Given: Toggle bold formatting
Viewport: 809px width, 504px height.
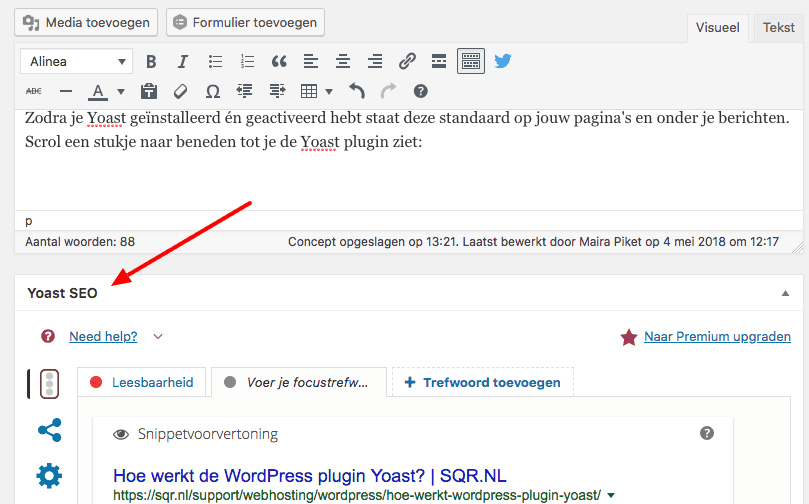Looking at the screenshot, I should coord(151,62).
